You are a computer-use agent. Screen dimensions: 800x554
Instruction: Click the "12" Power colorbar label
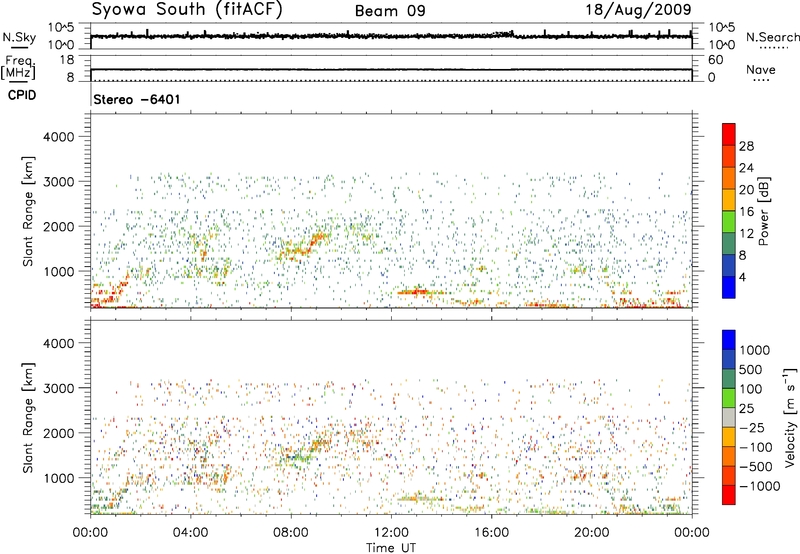pos(746,234)
